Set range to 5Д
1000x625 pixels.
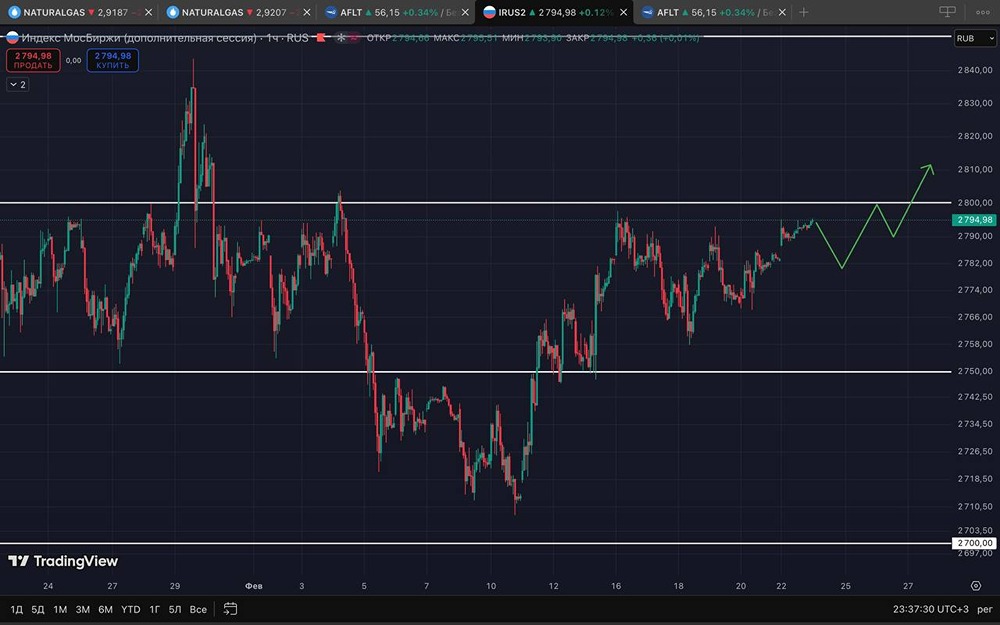click(38, 609)
